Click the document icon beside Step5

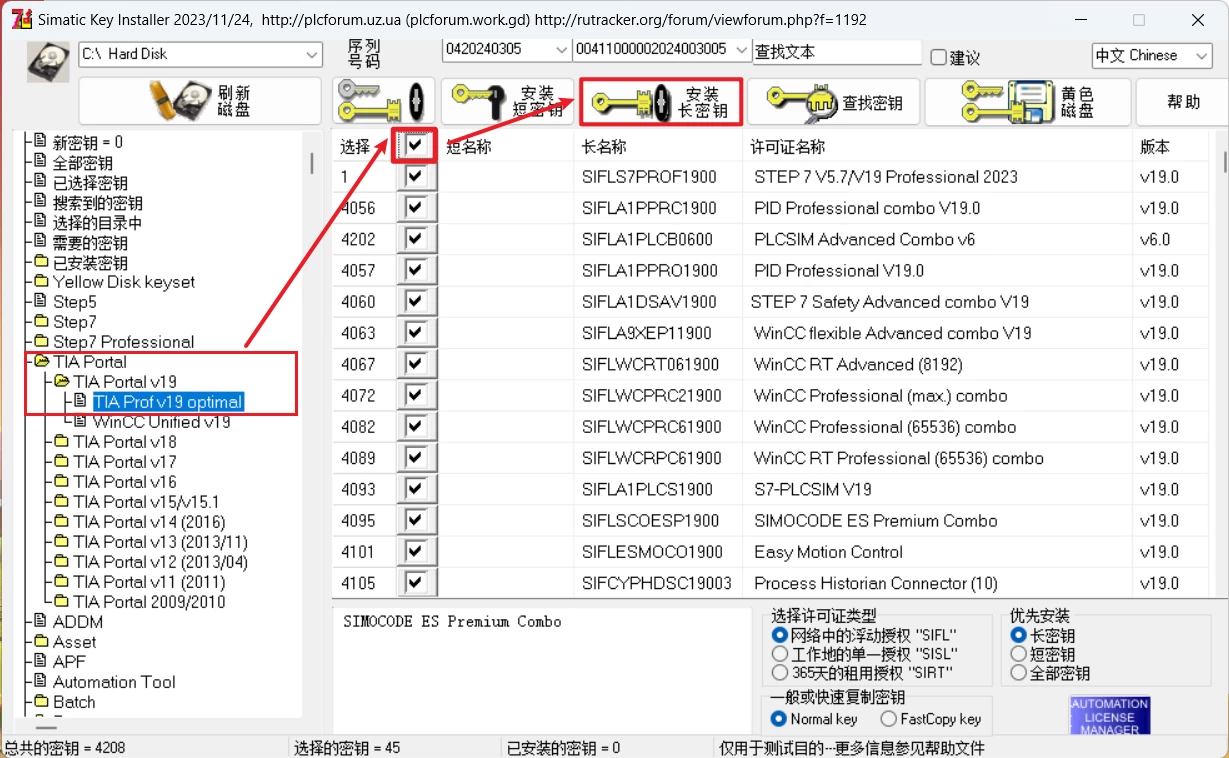[40, 302]
